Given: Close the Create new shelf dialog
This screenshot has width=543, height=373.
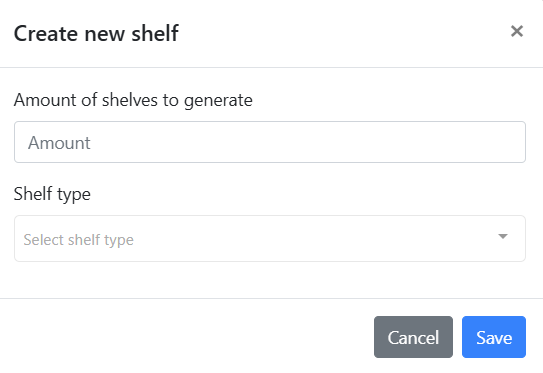Looking at the screenshot, I should (517, 31).
